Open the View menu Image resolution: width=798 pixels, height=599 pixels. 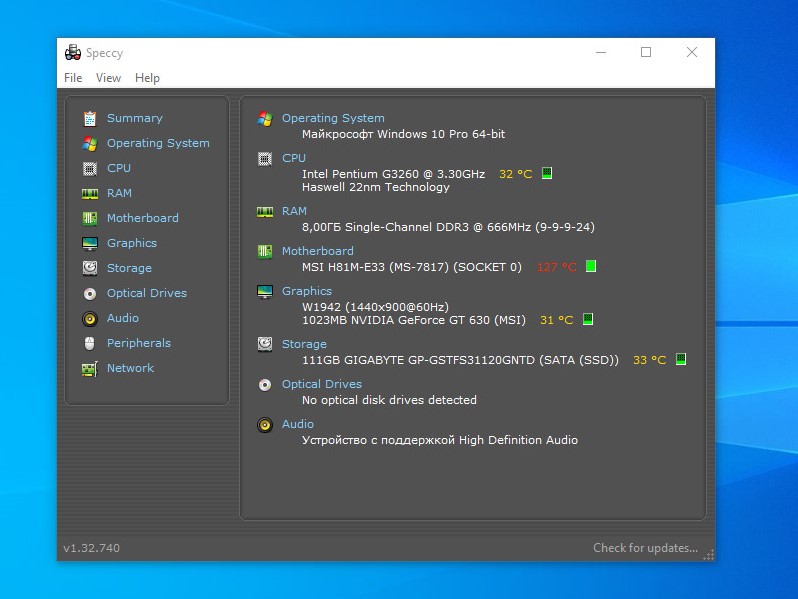(x=108, y=78)
